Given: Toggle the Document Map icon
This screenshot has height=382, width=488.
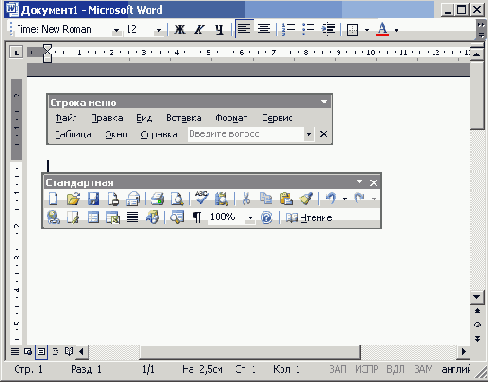Looking at the screenshot, I should tap(177, 217).
